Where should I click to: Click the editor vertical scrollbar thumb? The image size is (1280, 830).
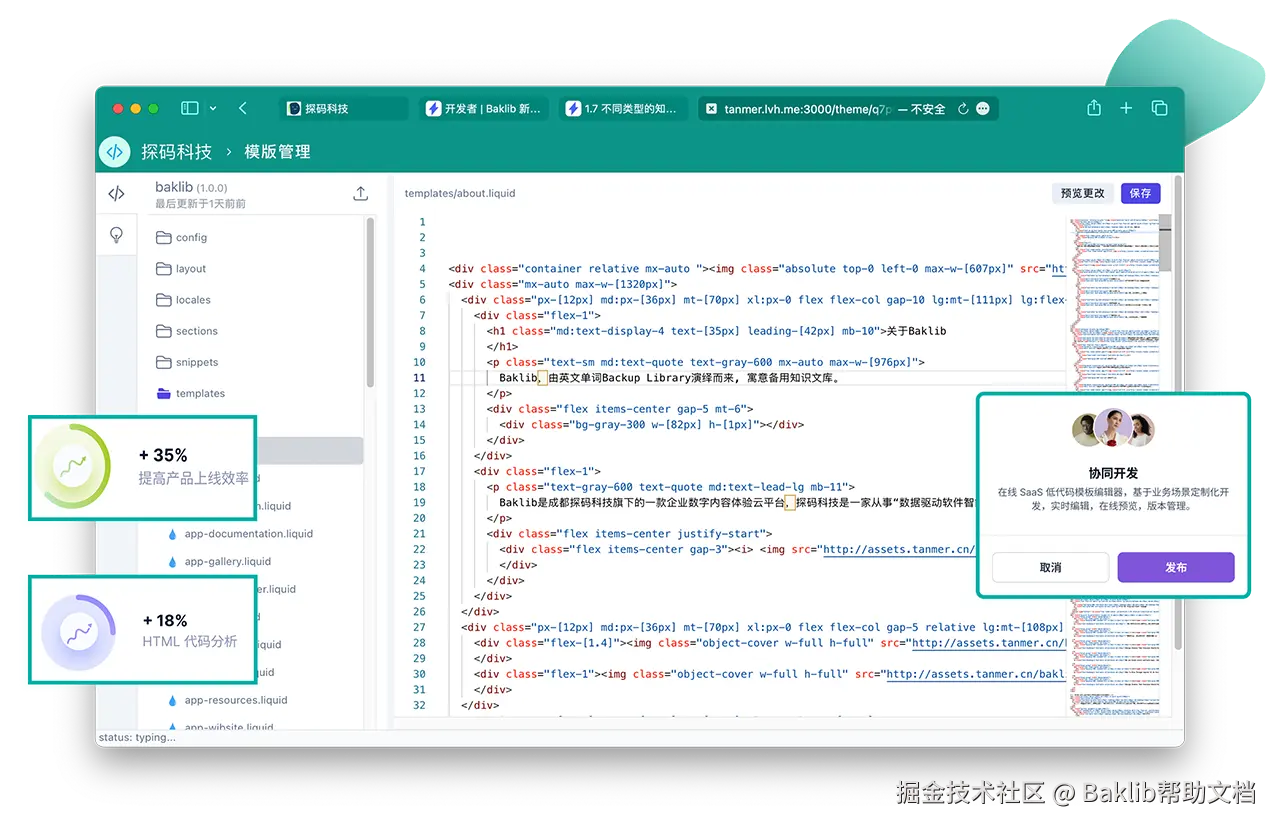pos(1165,243)
